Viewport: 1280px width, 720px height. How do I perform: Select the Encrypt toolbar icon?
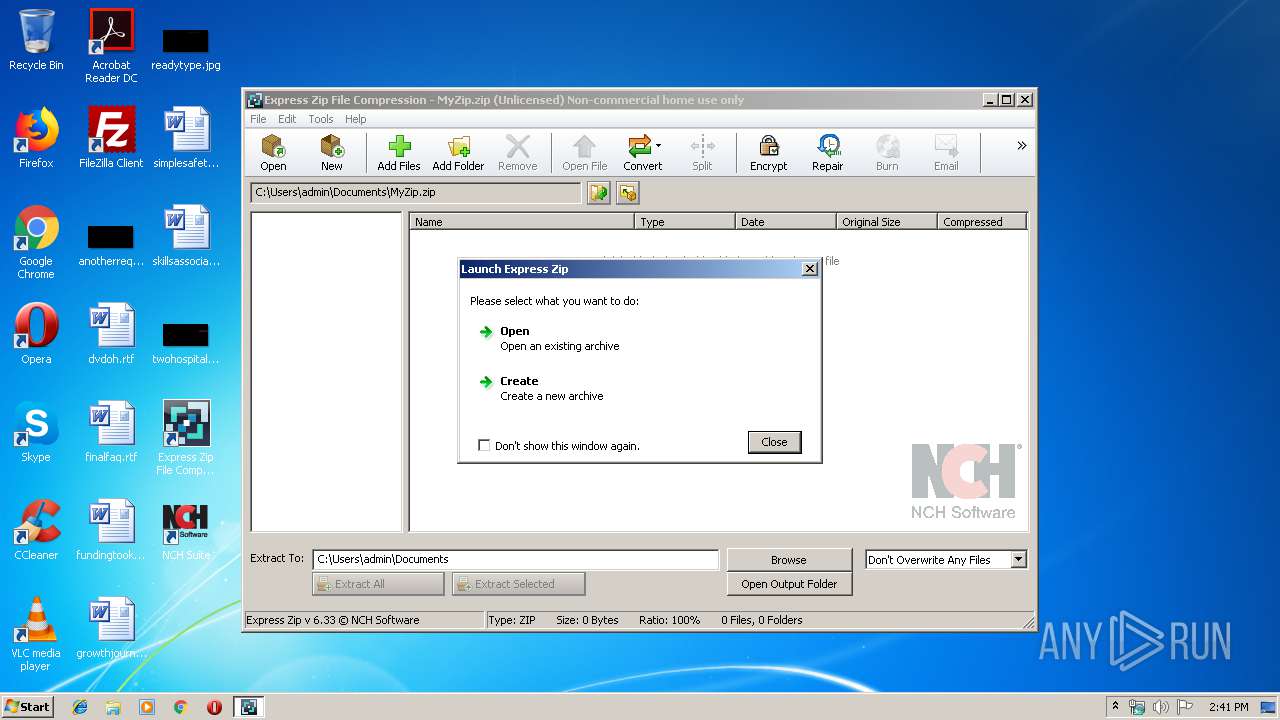[768, 153]
